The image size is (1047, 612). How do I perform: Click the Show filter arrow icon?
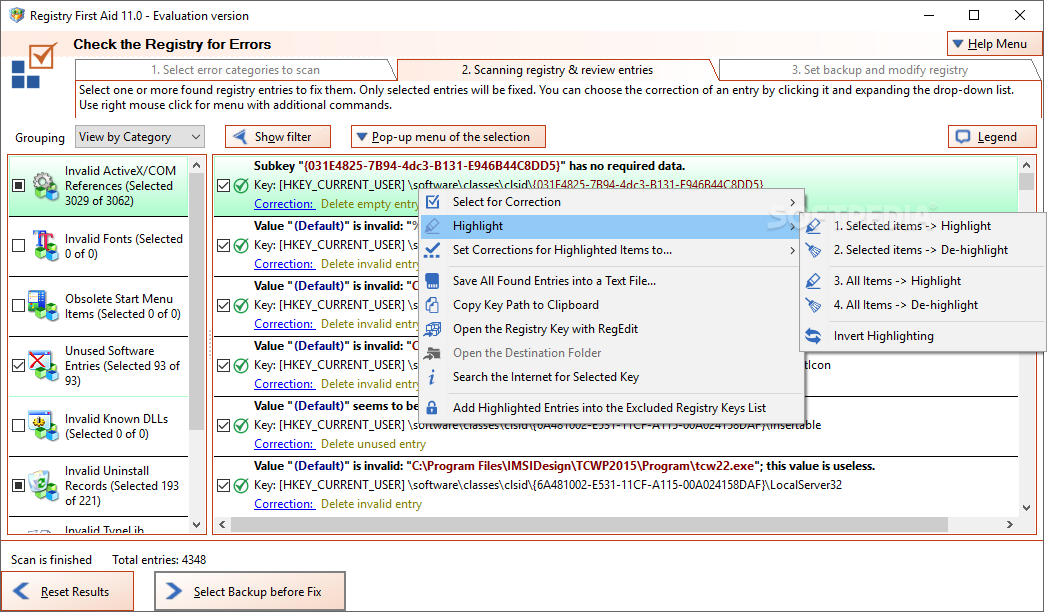coord(239,137)
